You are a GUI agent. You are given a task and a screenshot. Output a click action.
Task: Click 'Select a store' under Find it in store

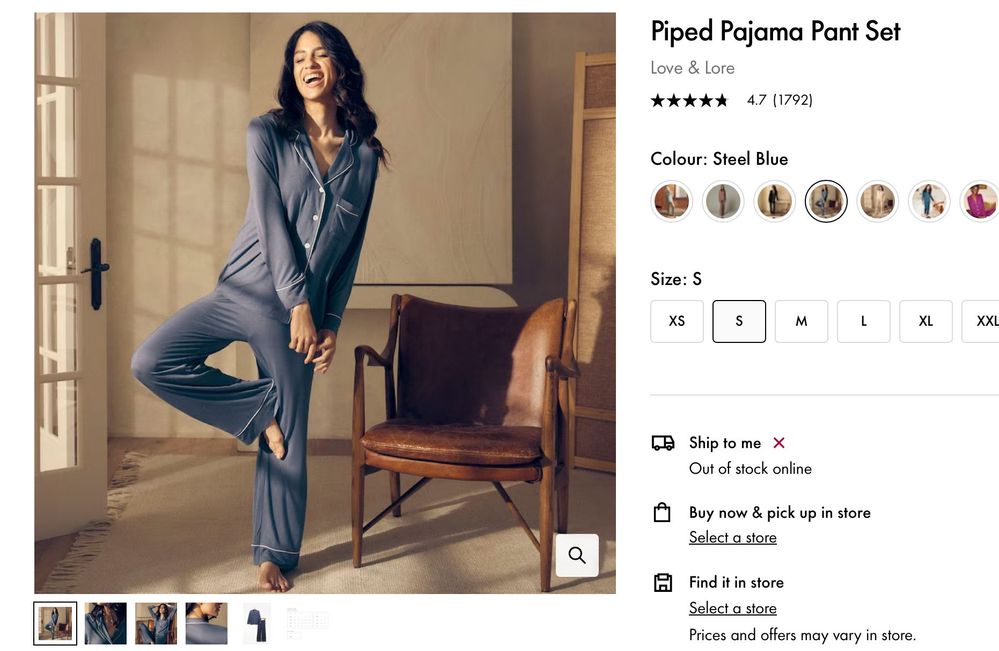coord(732,608)
